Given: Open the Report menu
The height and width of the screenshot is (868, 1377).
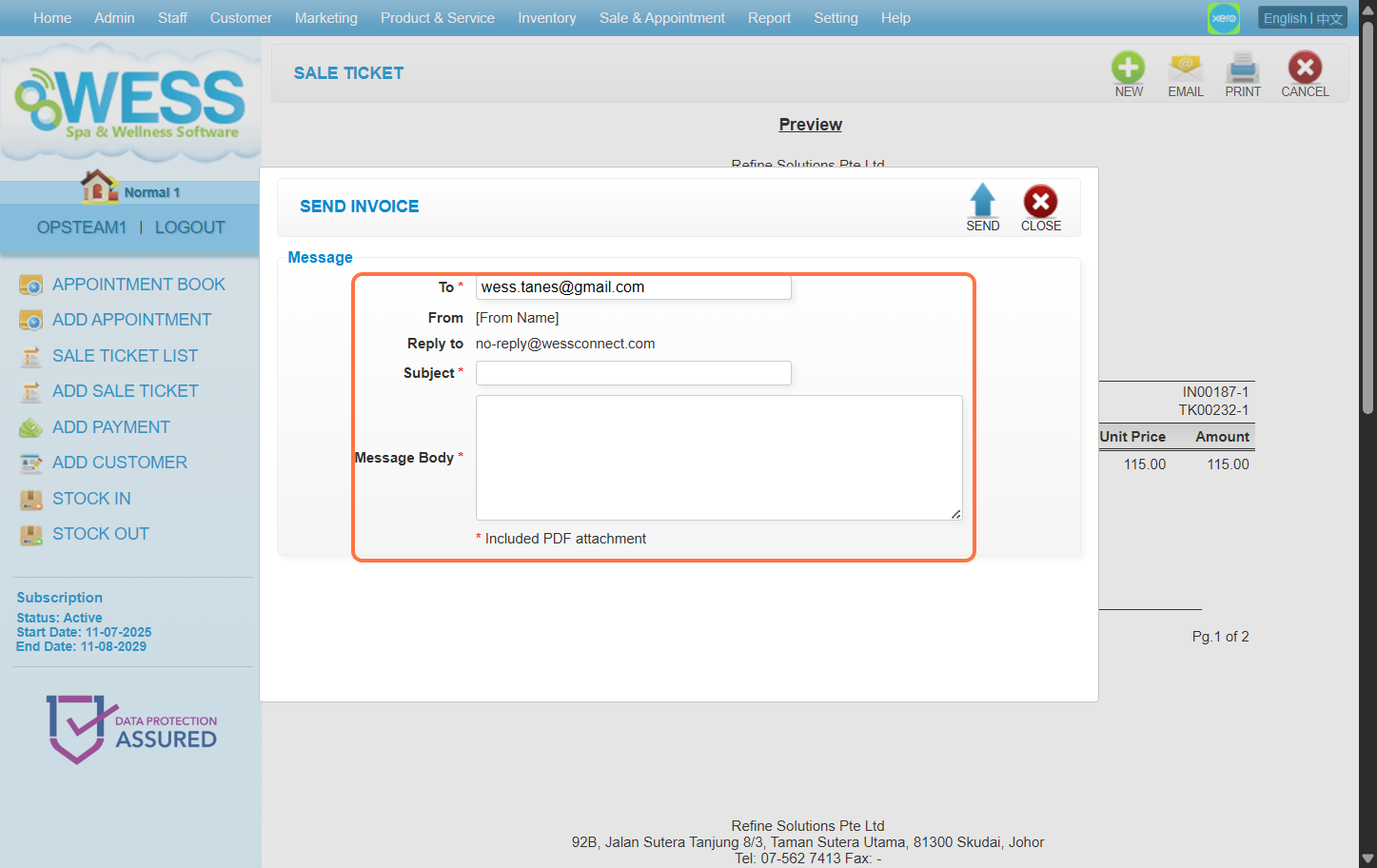Looking at the screenshot, I should [x=769, y=18].
